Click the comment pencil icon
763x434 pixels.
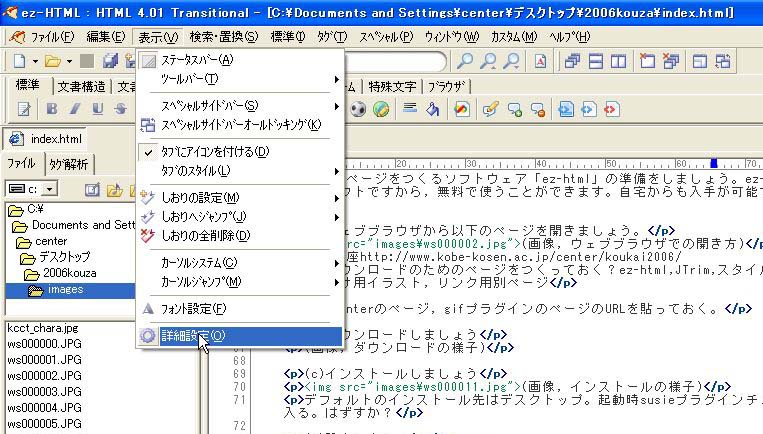490,109
